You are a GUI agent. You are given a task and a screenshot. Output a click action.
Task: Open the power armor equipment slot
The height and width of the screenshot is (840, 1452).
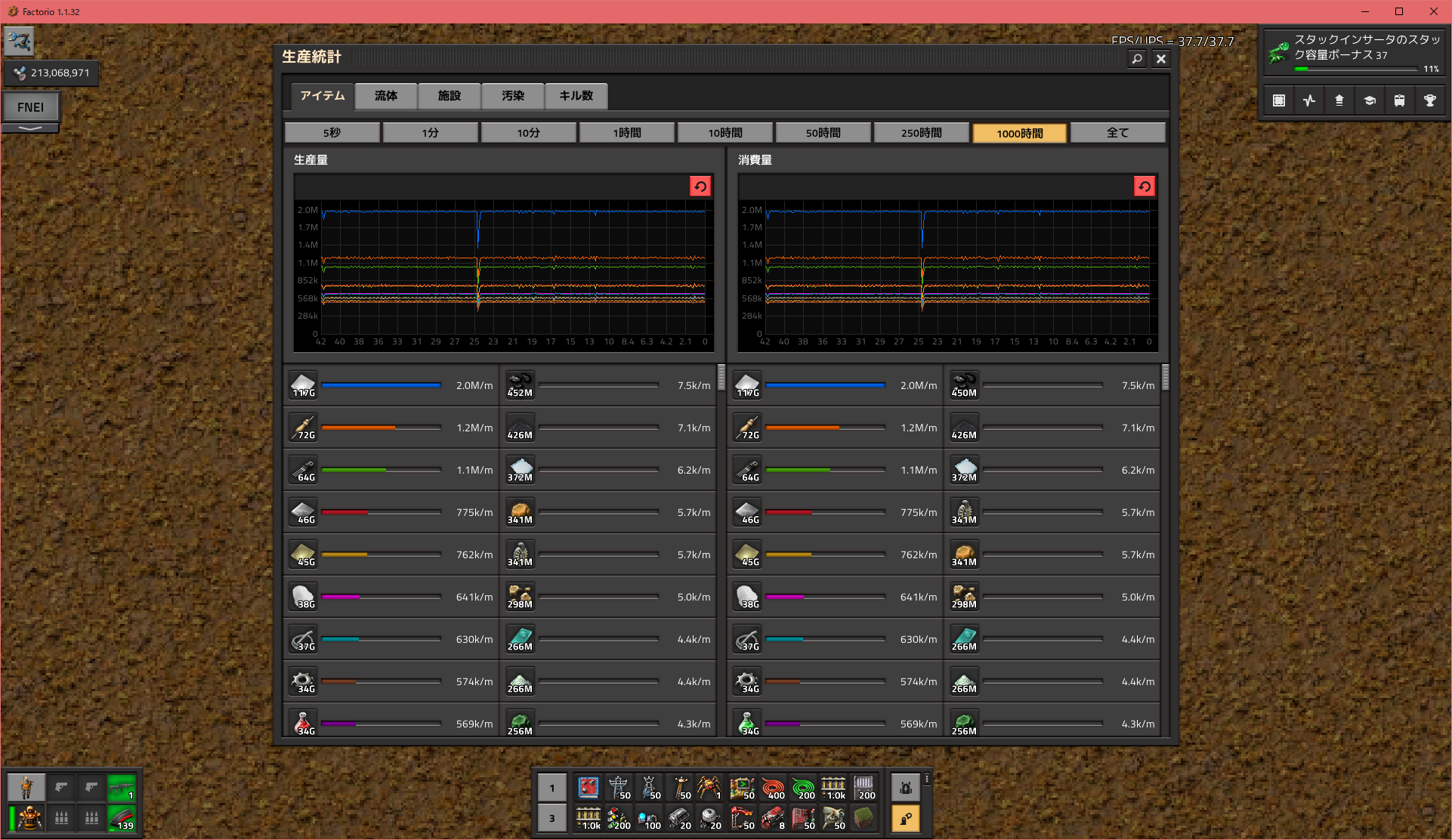[26, 817]
